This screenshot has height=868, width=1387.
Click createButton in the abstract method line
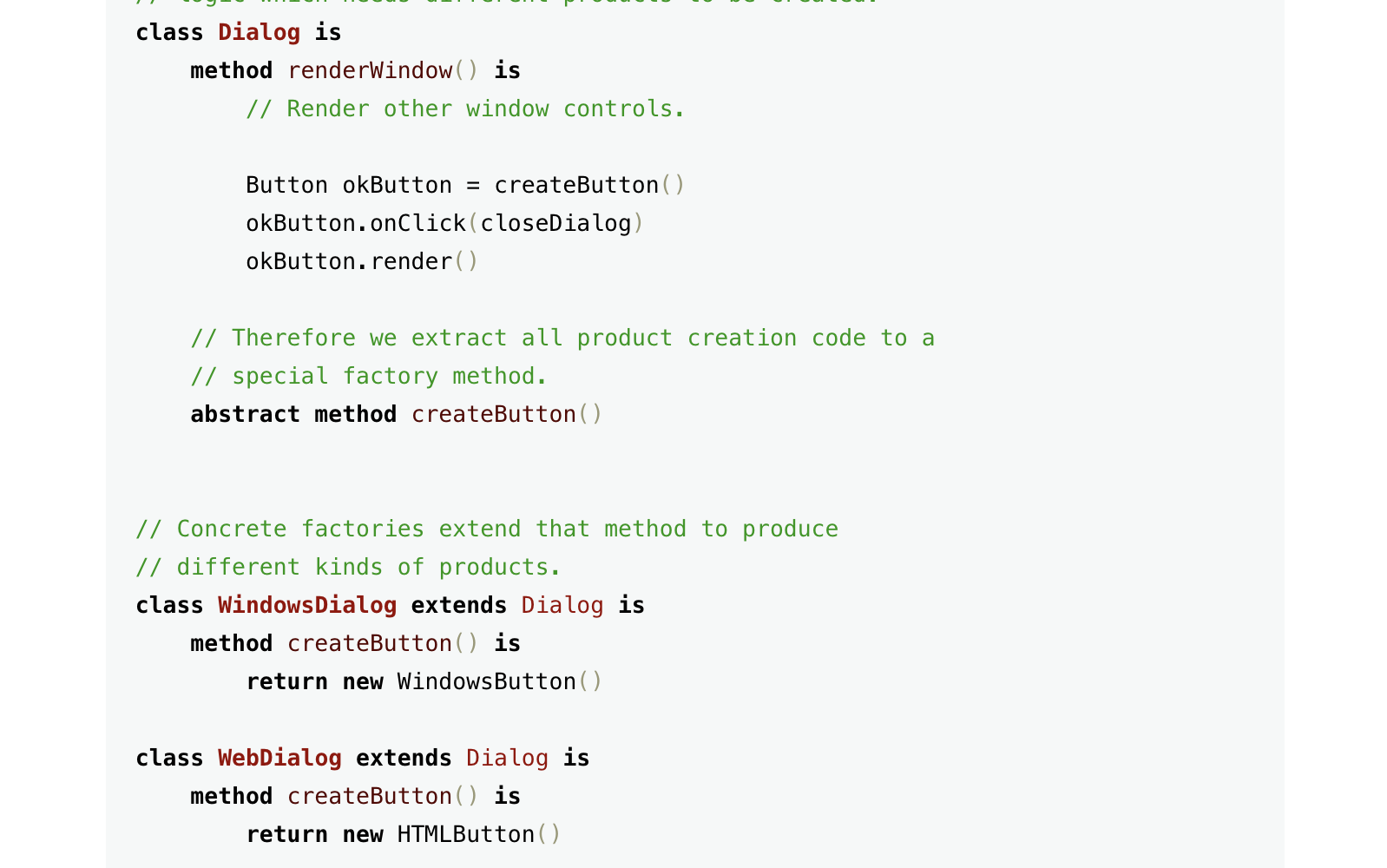[493, 415]
